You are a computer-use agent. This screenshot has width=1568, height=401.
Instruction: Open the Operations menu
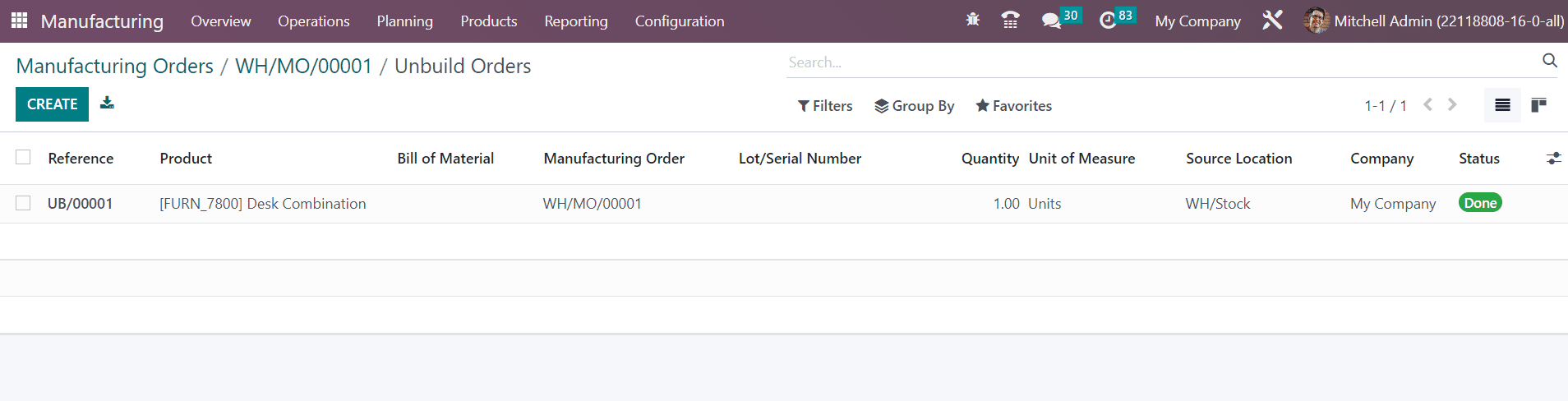(314, 21)
